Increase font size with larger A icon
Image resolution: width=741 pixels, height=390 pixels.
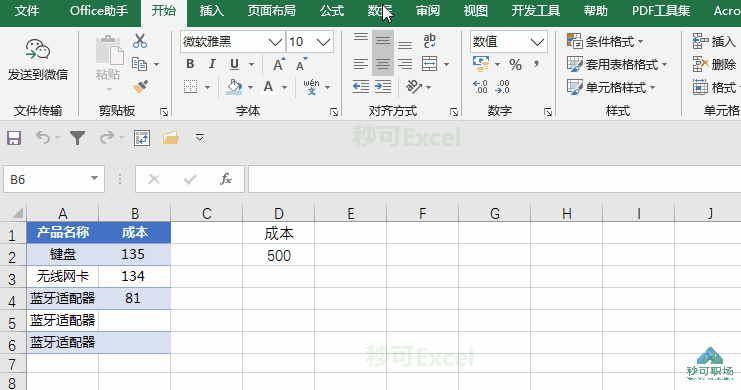click(x=279, y=64)
